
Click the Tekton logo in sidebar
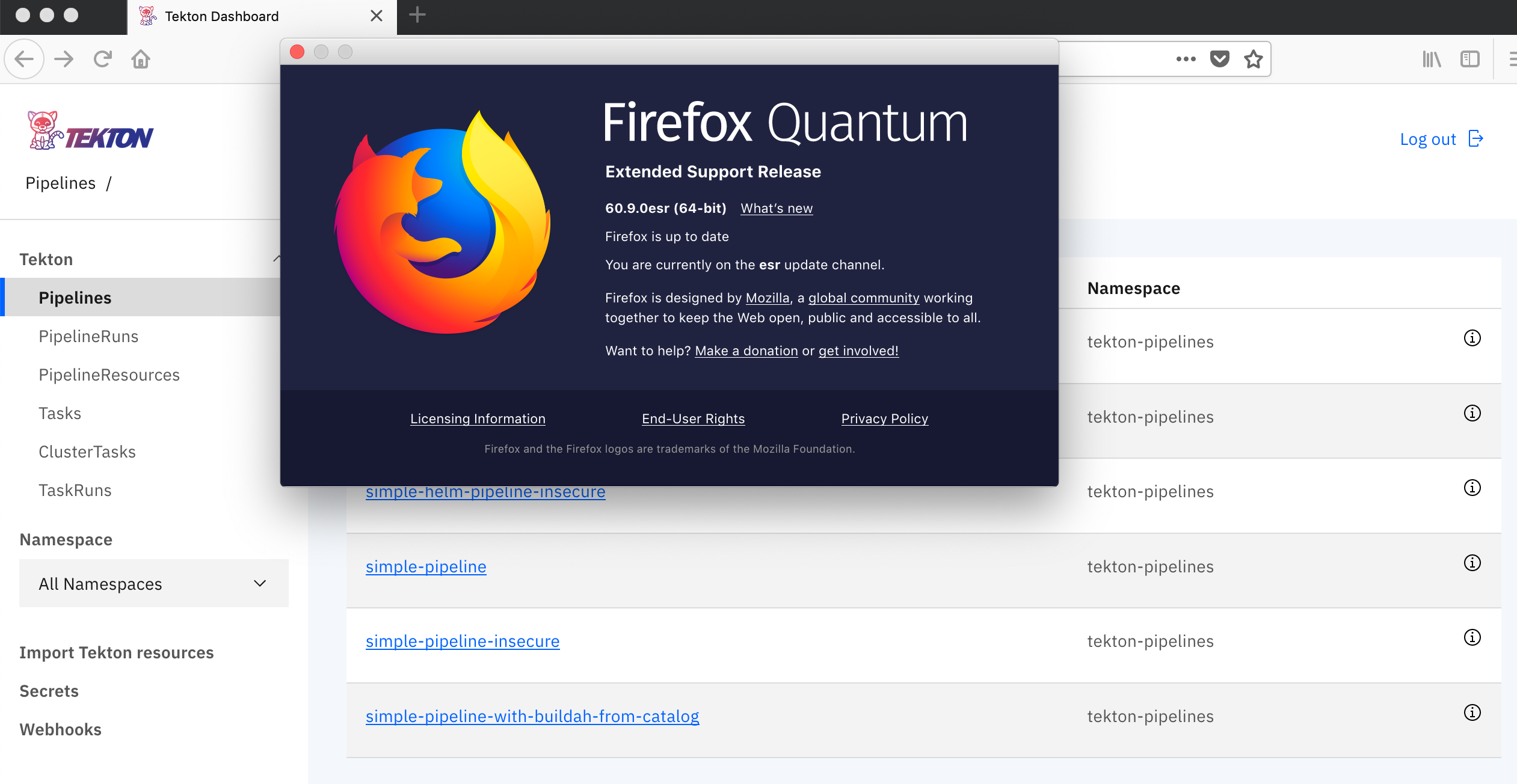click(90, 130)
